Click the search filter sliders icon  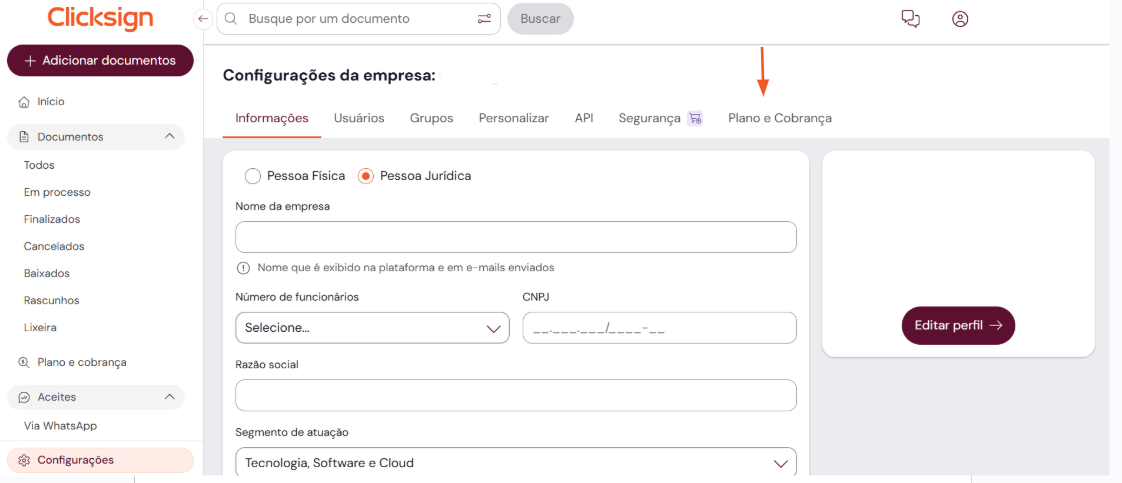click(x=485, y=19)
